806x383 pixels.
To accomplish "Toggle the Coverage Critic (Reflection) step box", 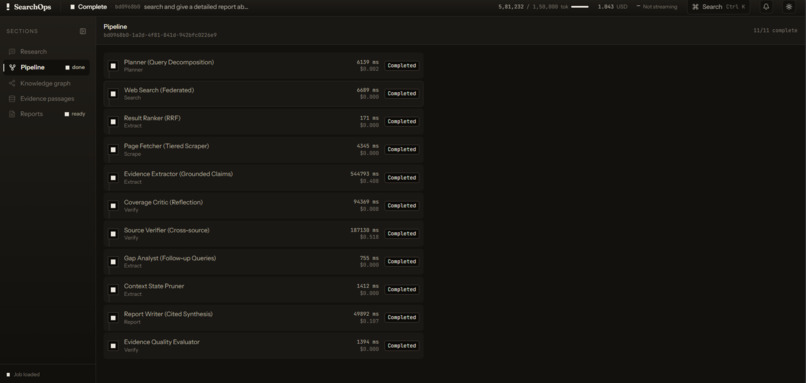I will (x=113, y=206).
